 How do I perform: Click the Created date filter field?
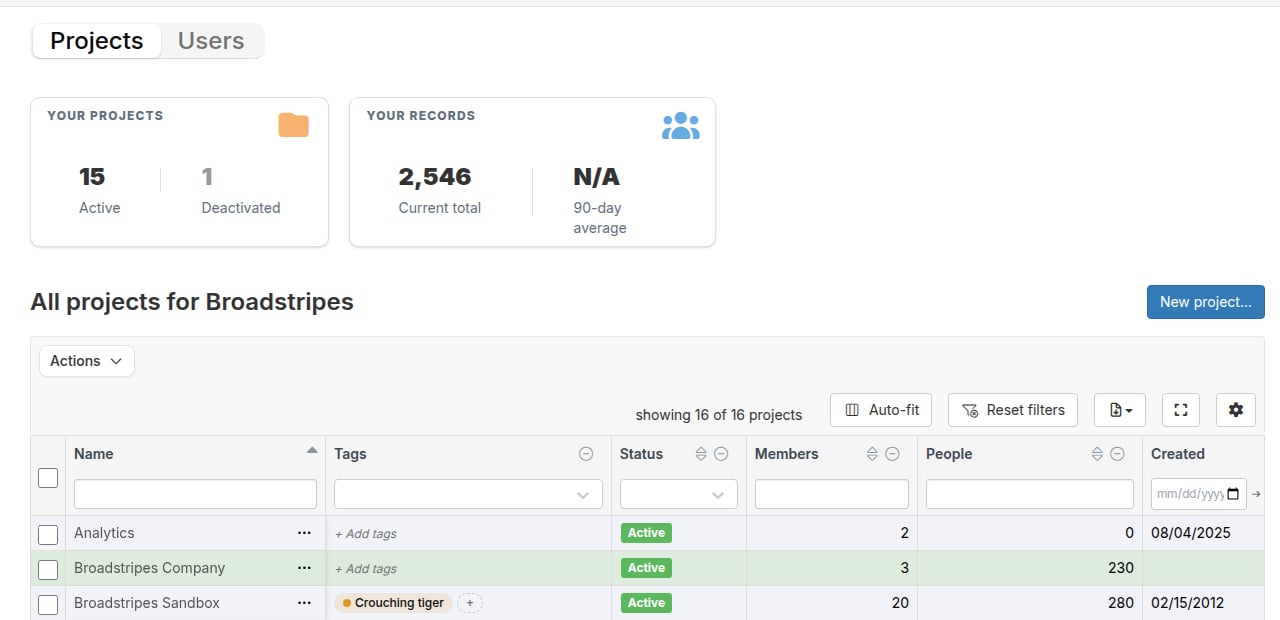[1199, 494]
